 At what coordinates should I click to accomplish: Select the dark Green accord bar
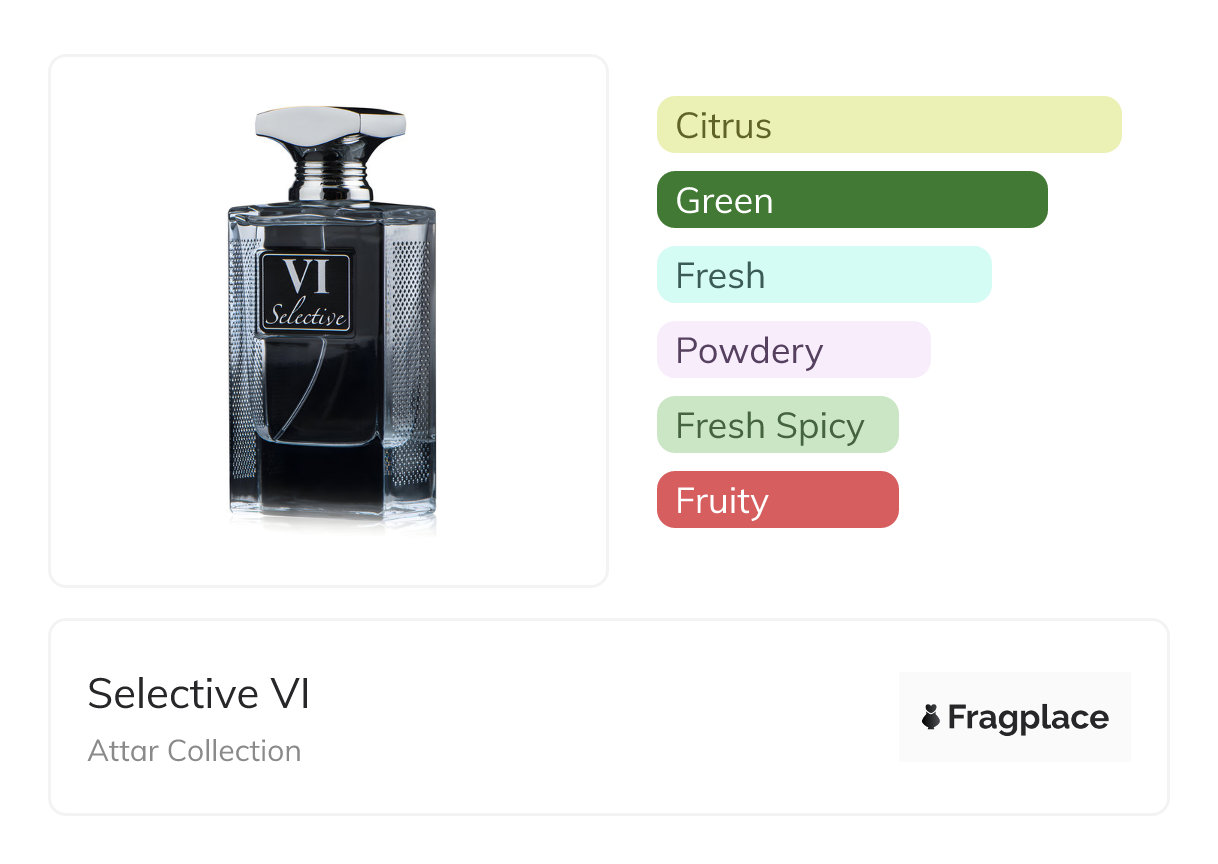[851, 200]
